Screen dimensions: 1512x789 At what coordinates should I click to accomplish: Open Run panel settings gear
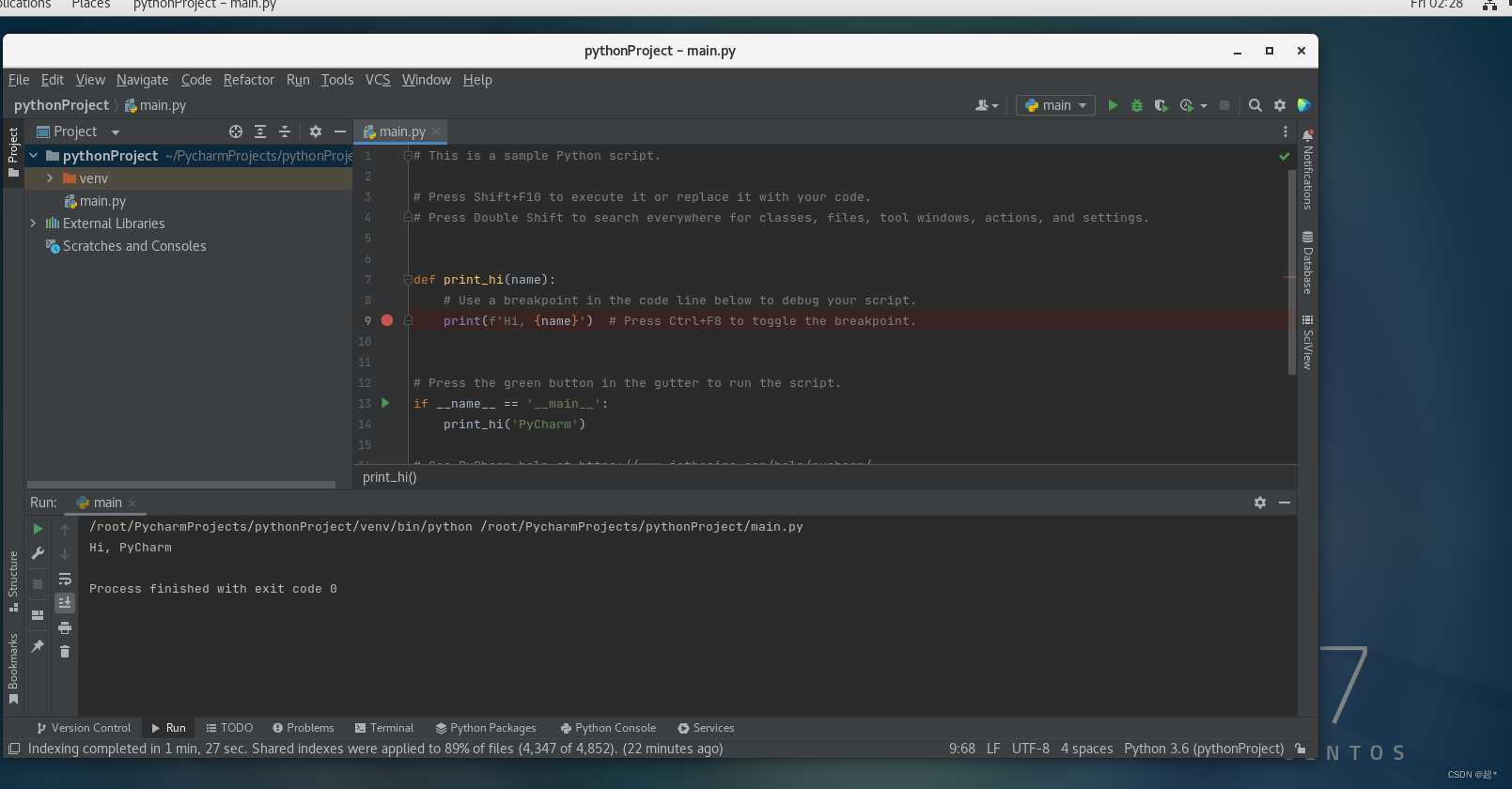coord(1260,503)
